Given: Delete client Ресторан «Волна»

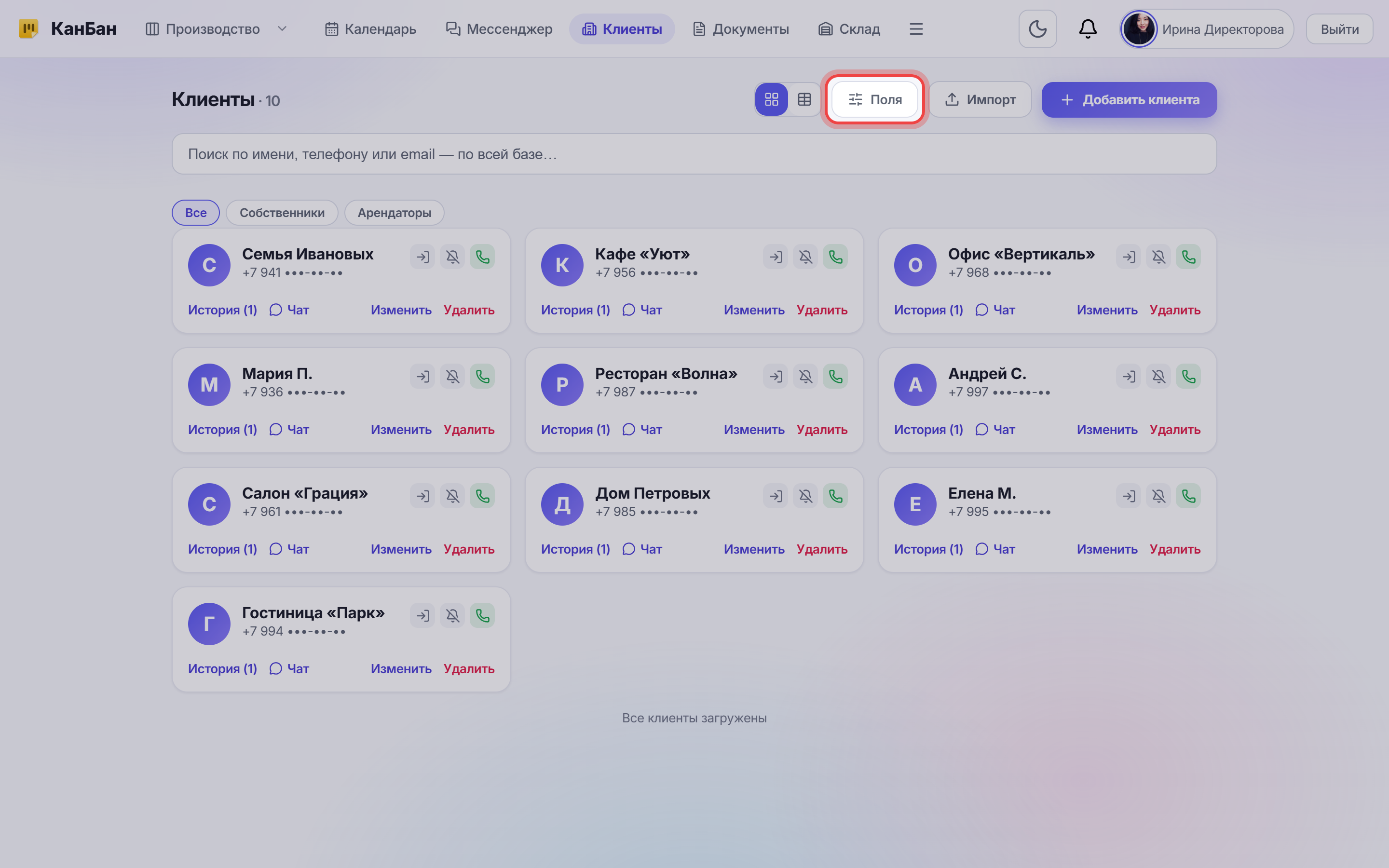Looking at the screenshot, I should pyautogui.click(x=822, y=429).
